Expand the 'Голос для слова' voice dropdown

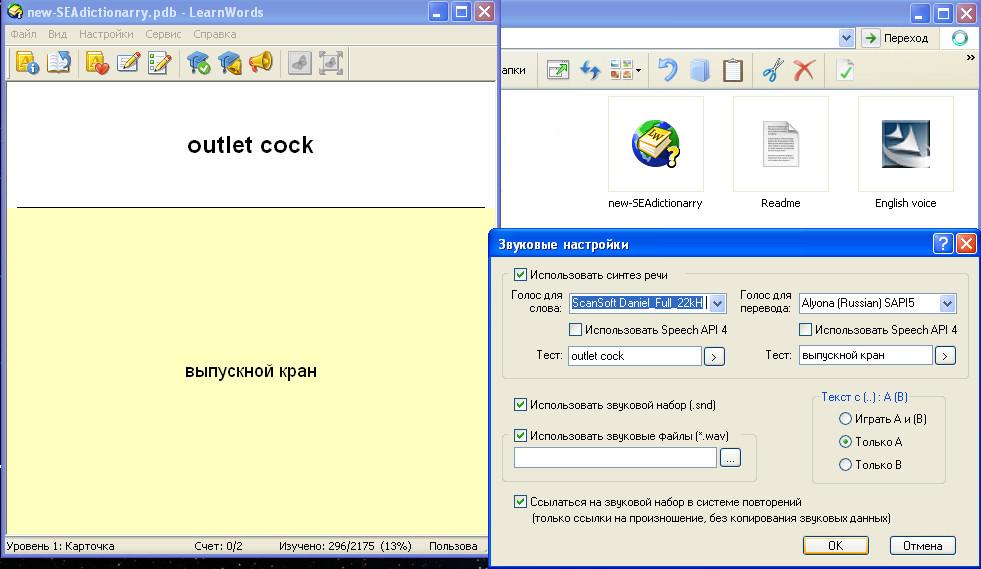[x=716, y=303]
